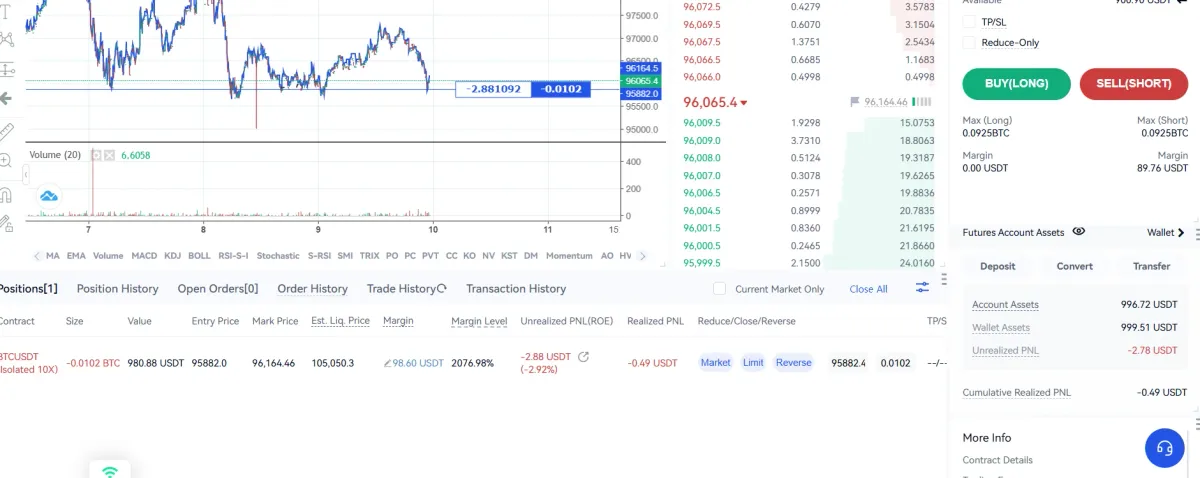Toggle the Momentum indicator

pyautogui.click(x=569, y=255)
